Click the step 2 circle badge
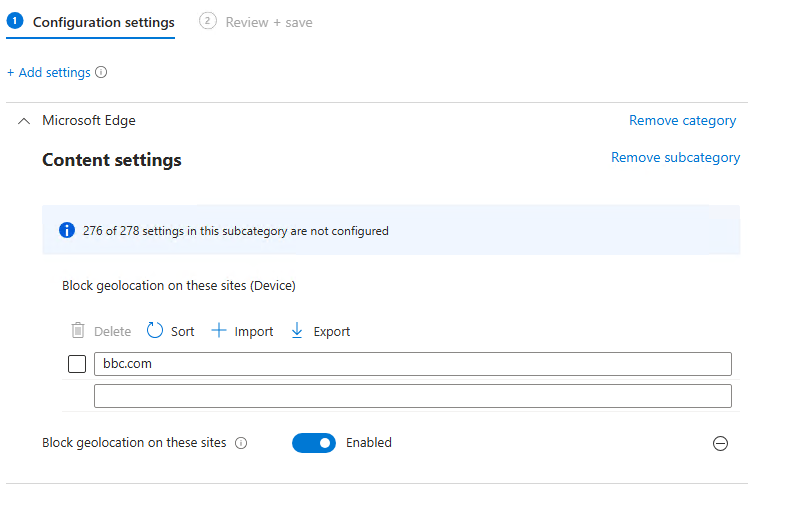802x517 pixels. pyautogui.click(x=207, y=21)
